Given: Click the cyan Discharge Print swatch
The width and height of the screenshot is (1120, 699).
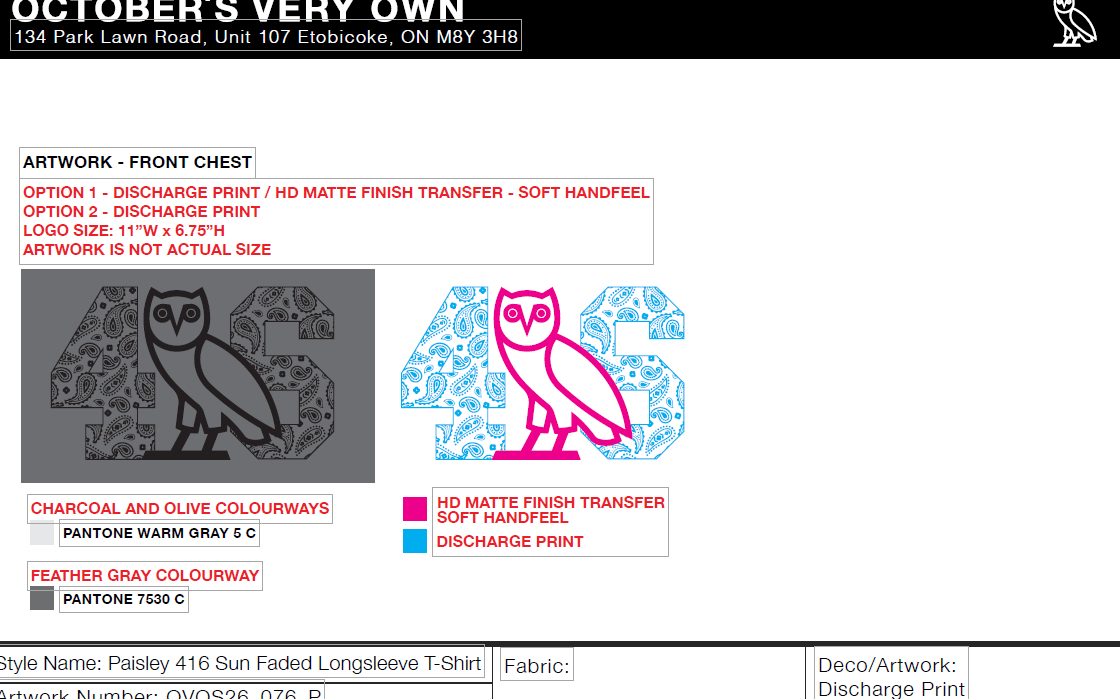Looking at the screenshot, I should click(x=415, y=540).
